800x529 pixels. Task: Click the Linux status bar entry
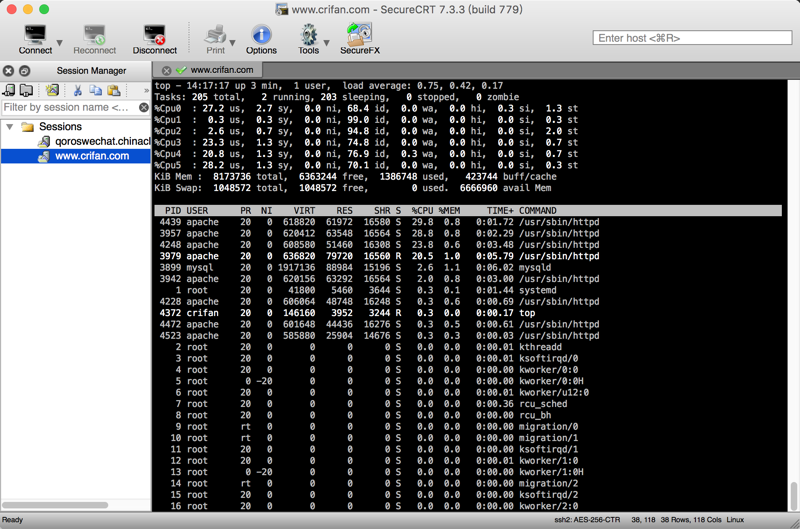pyautogui.click(x=735, y=520)
